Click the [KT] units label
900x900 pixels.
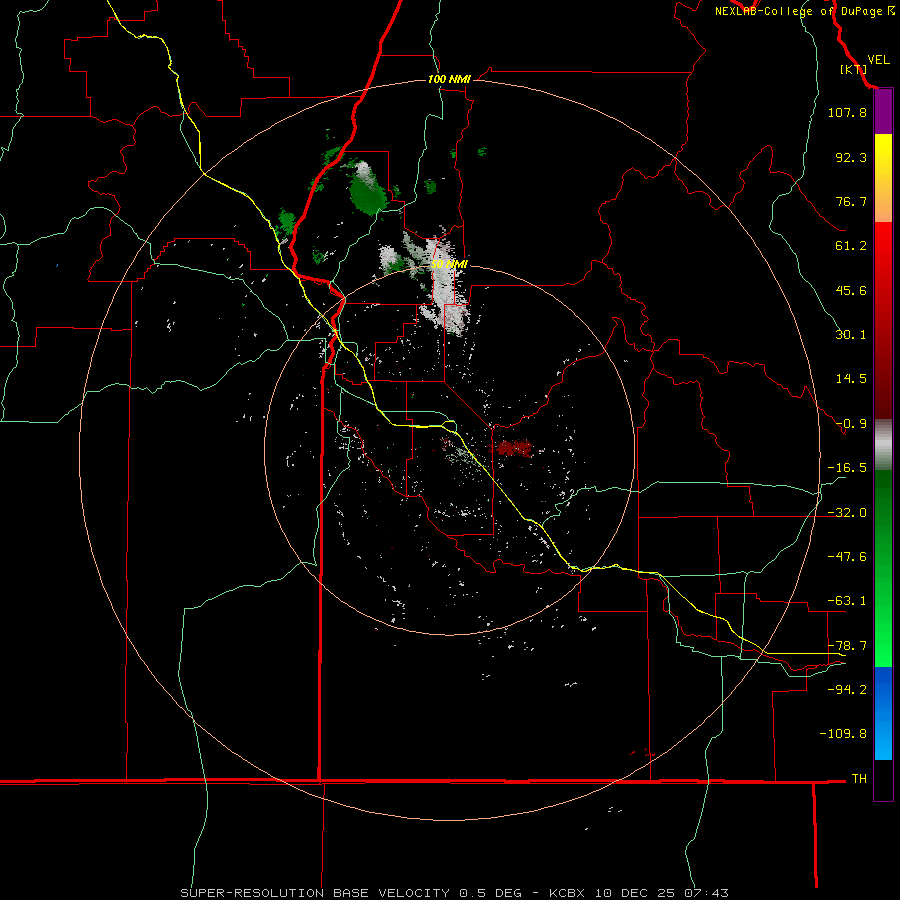853,69
